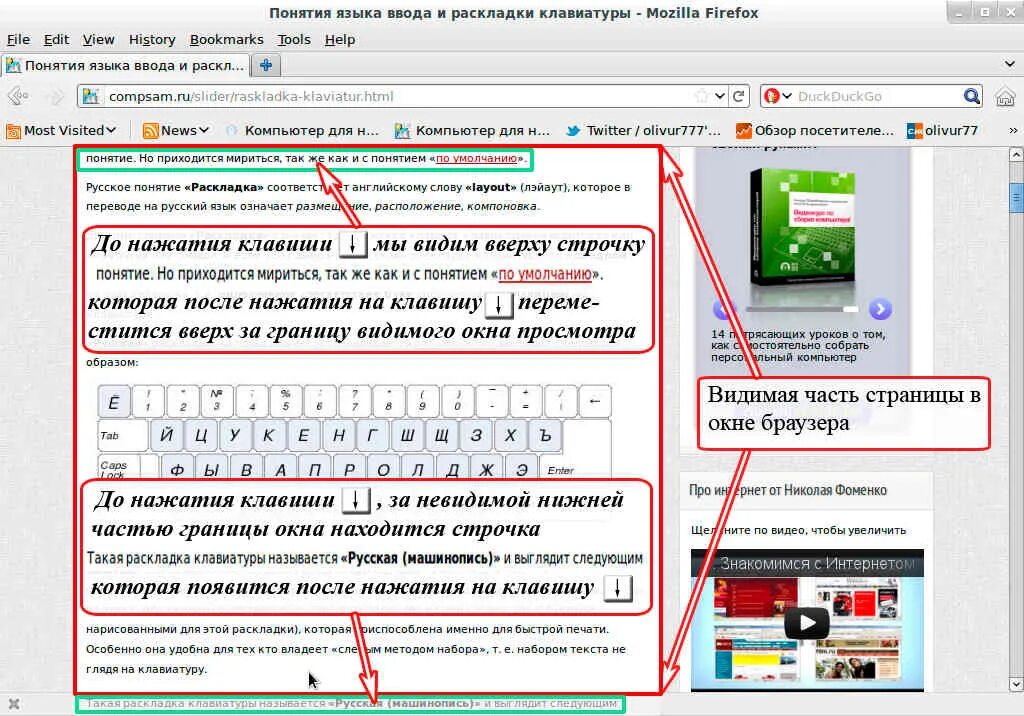
Task: Open the 'Обзор посетителе...' bookmark
Action: [815, 131]
